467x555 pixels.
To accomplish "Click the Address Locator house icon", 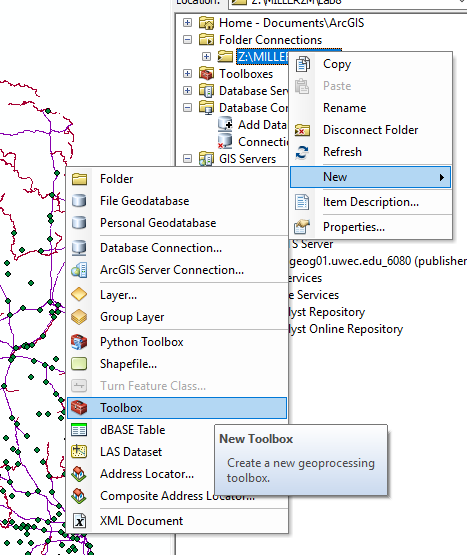I will coord(79,474).
